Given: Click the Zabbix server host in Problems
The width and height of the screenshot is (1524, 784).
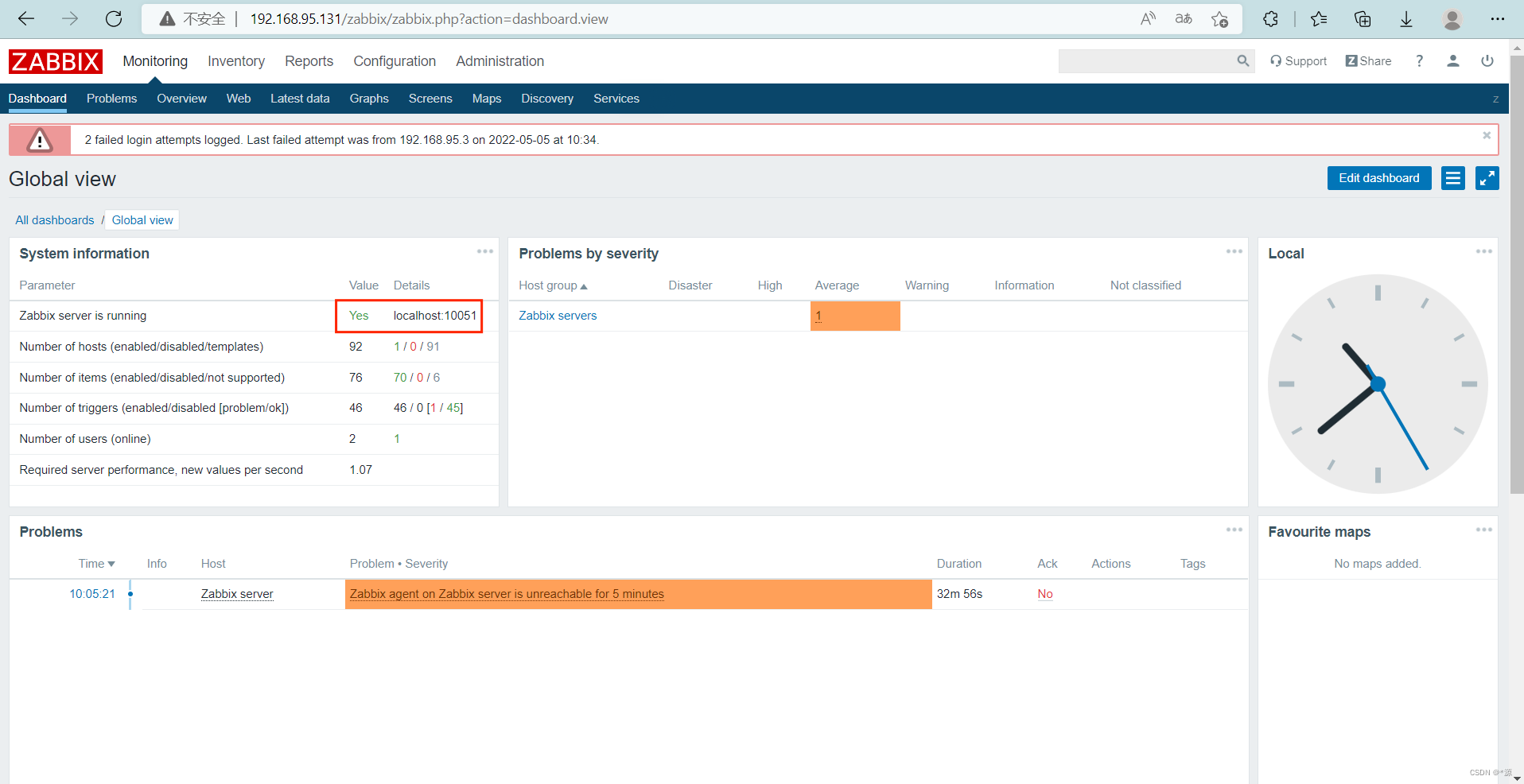Looking at the screenshot, I should point(237,594).
